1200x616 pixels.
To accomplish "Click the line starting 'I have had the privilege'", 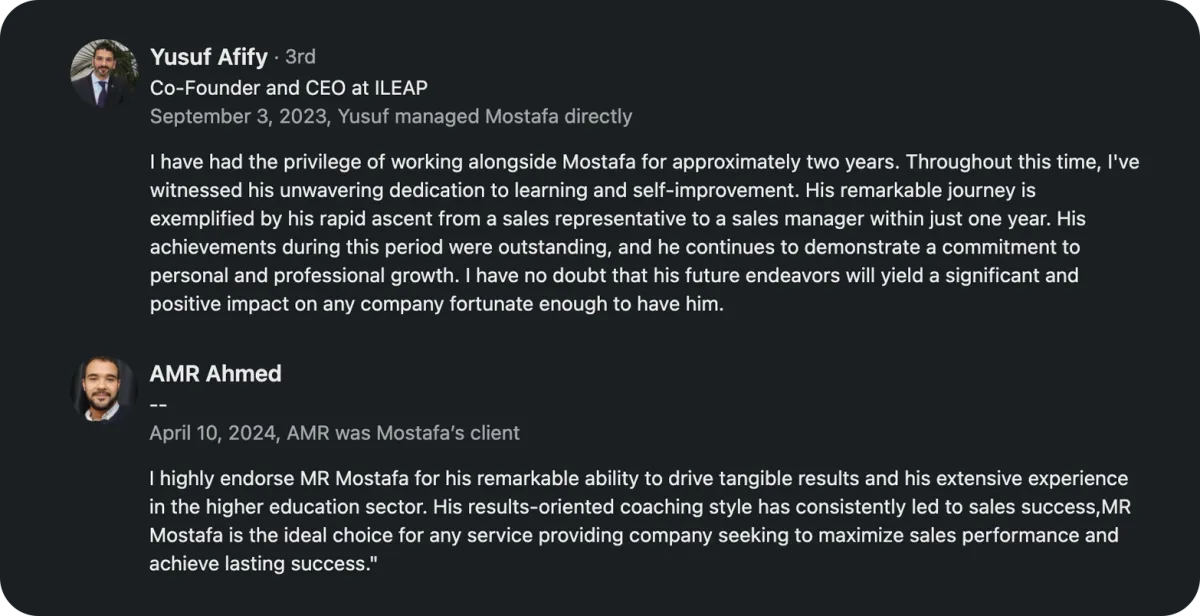I will click(645, 161).
